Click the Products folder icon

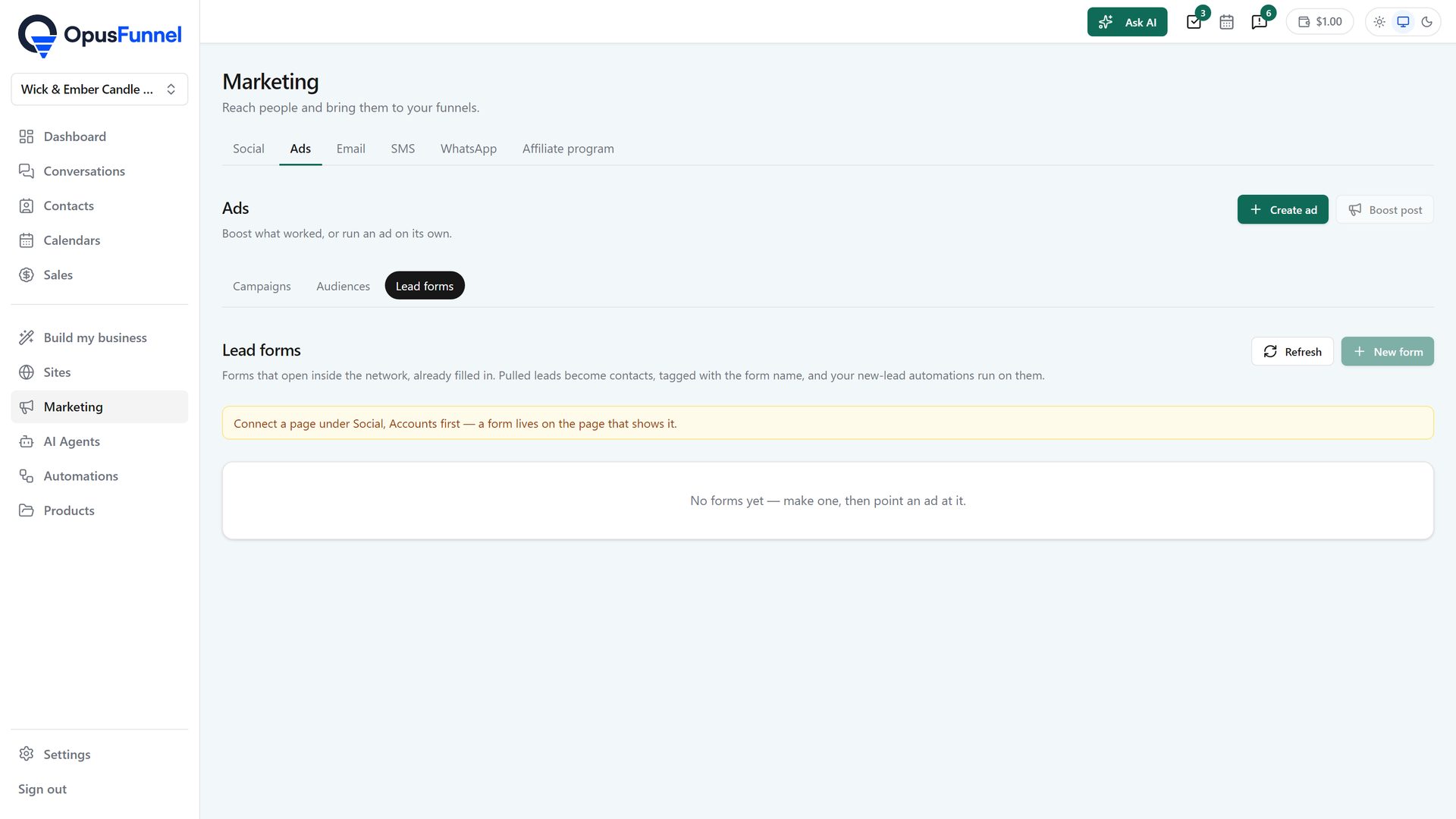(x=27, y=510)
